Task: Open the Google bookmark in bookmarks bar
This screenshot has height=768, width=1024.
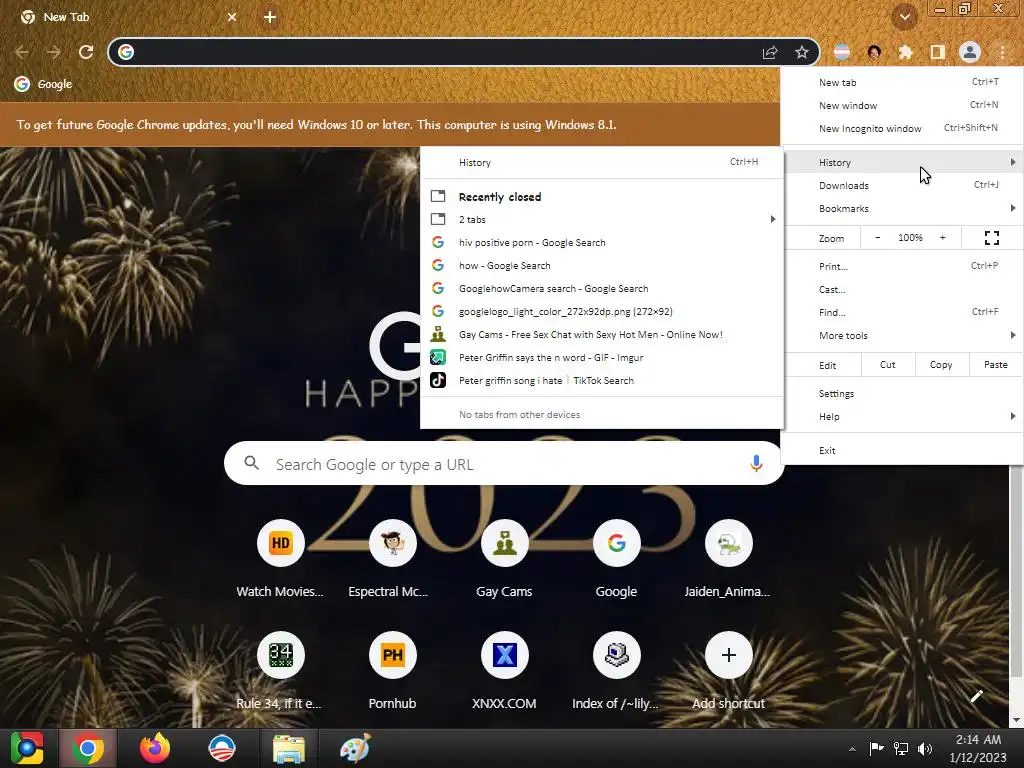Action: point(43,84)
